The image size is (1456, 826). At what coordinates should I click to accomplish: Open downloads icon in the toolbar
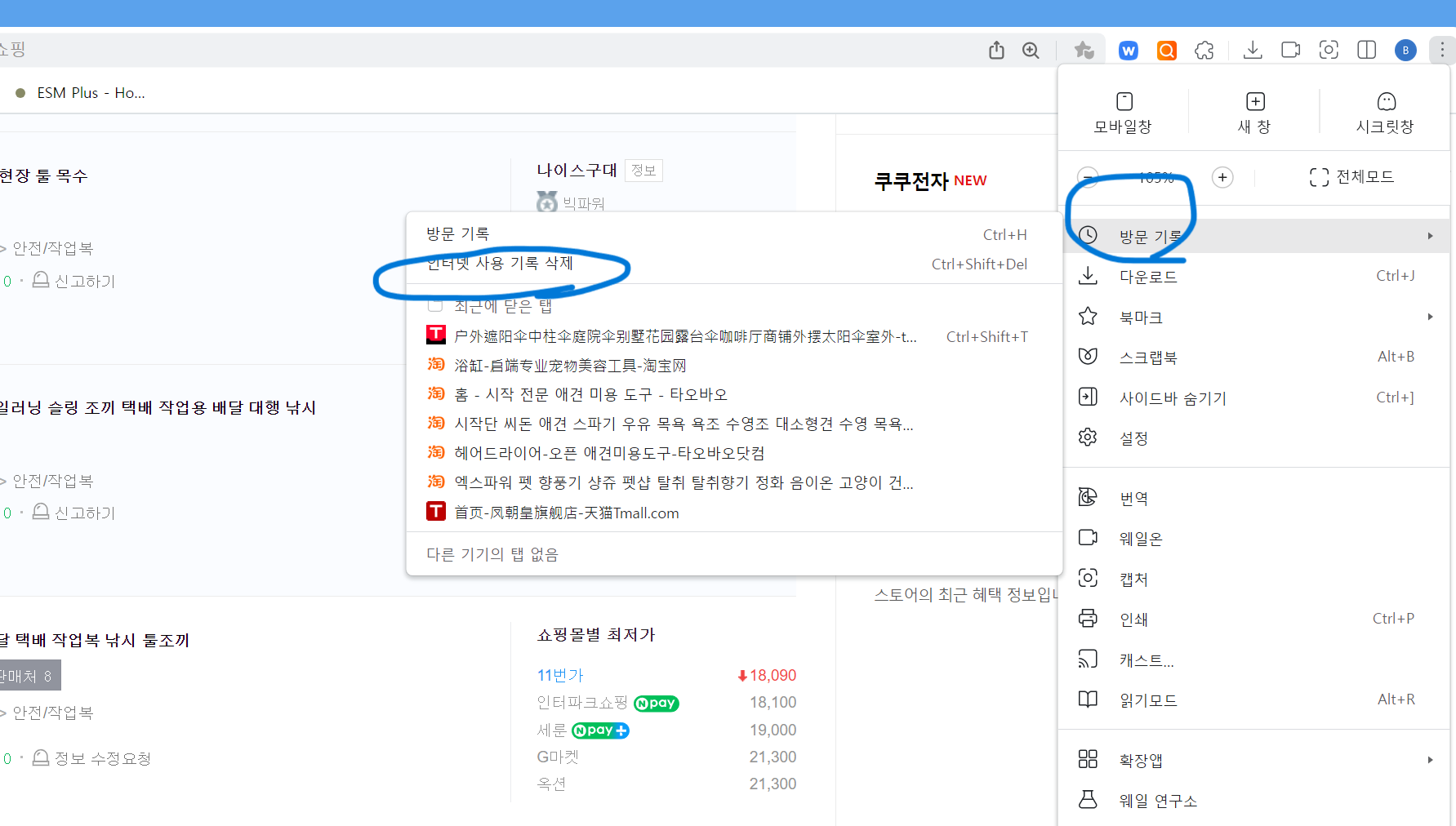(1253, 51)
